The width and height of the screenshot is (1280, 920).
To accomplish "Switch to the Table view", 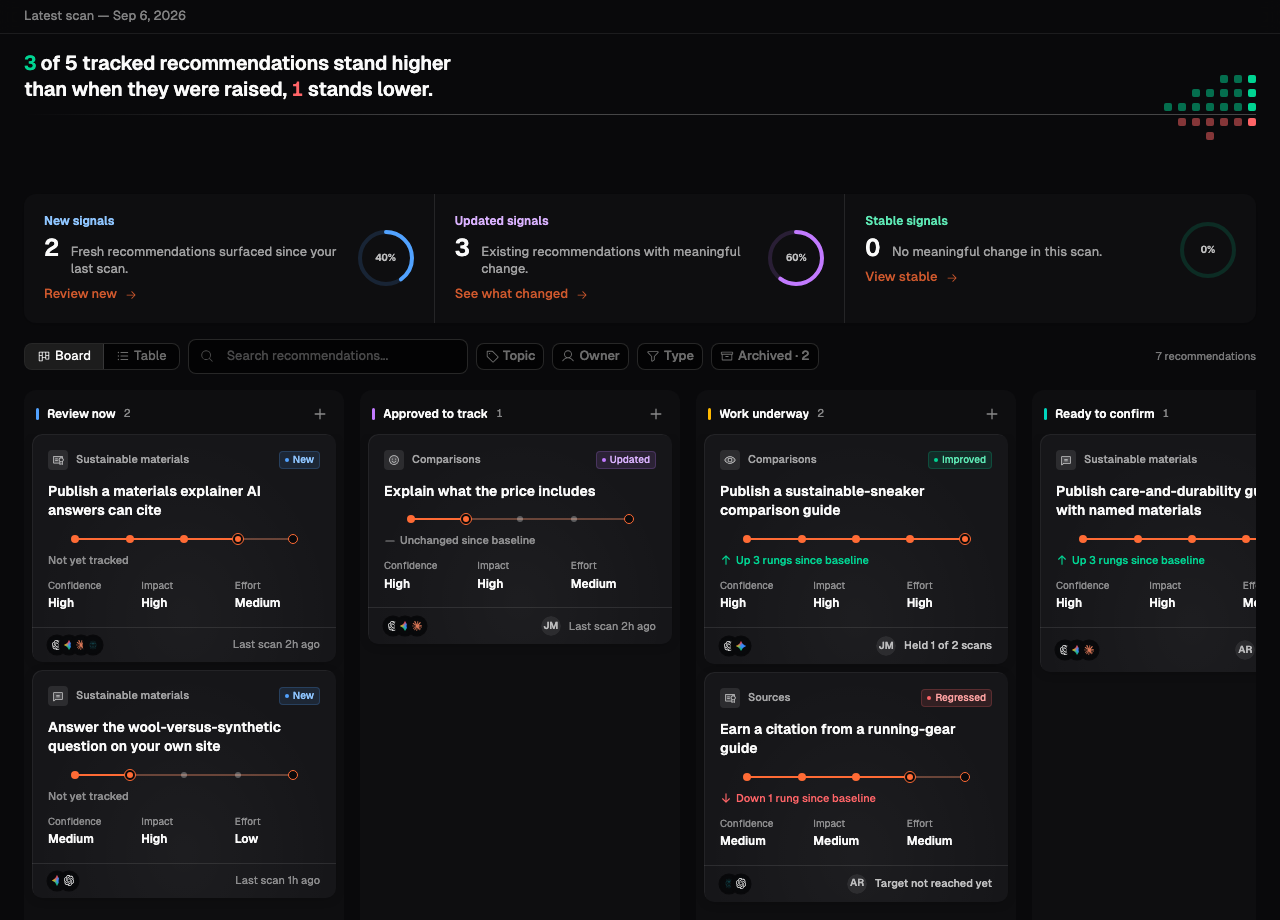I will (142, 356).
